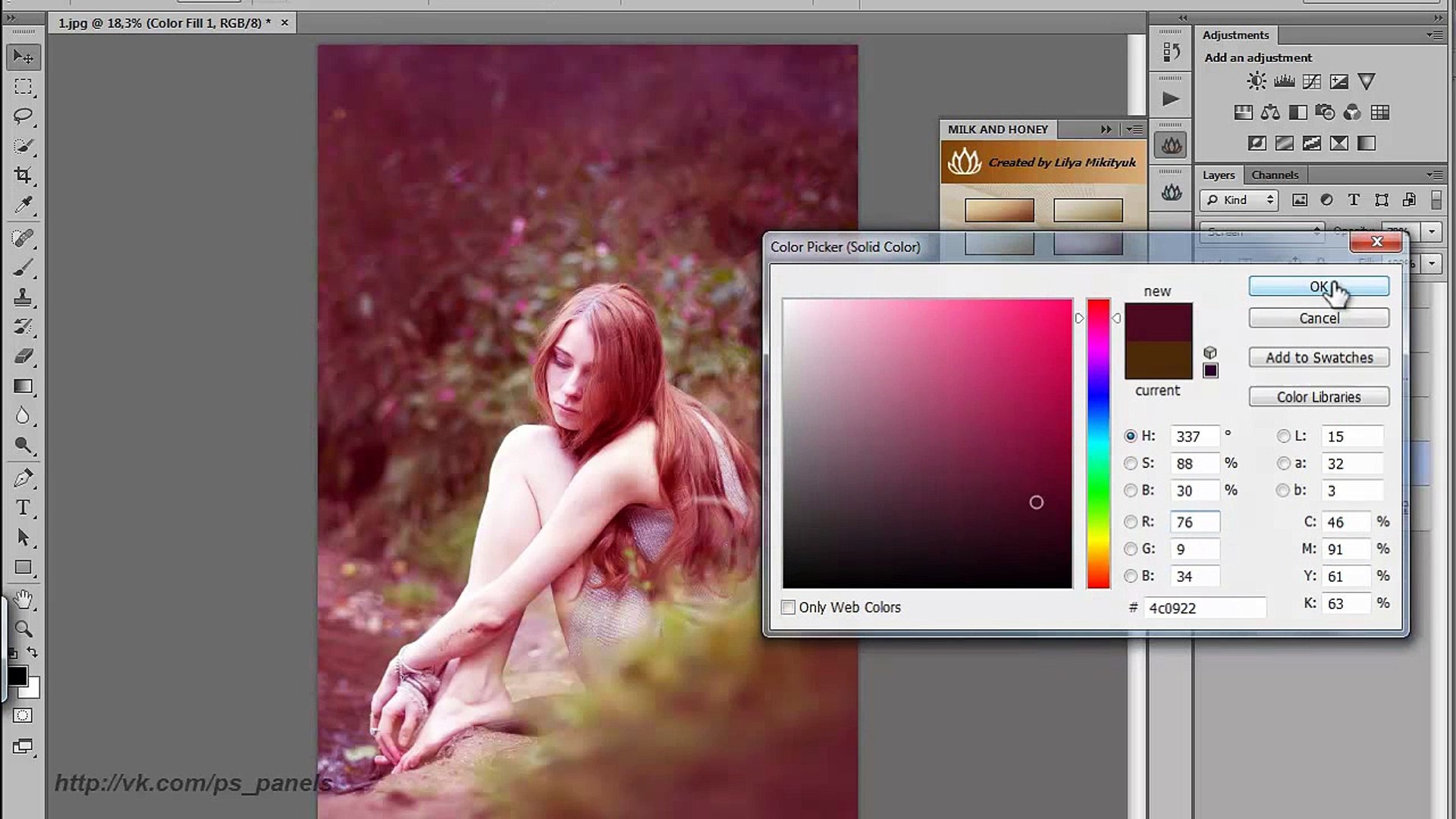Open the Milk and Honey panel menu

tap(1134, 130)
